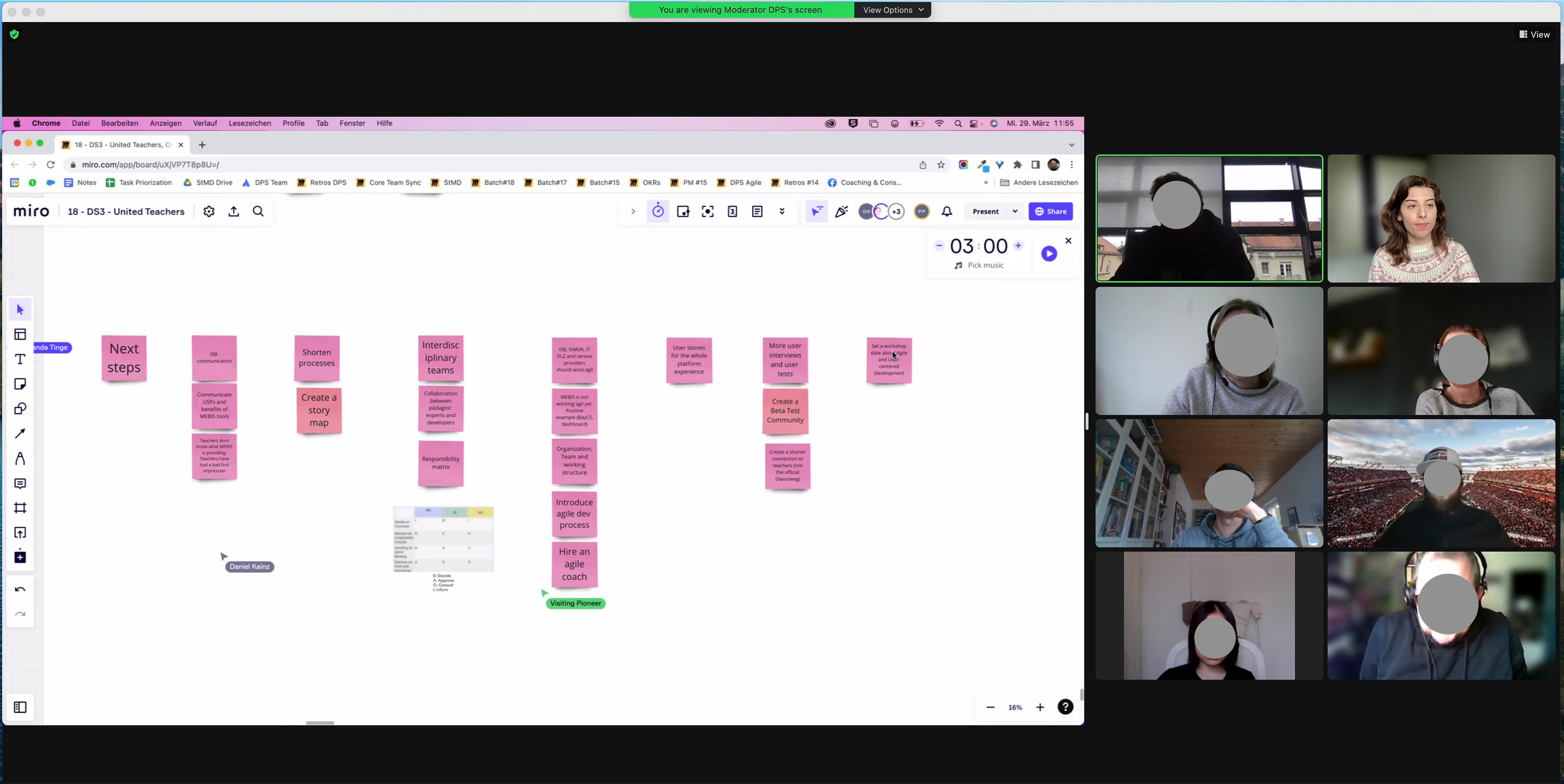Toggle collaborators' cursors visibility
The image size is (1564, 784).
817,211
